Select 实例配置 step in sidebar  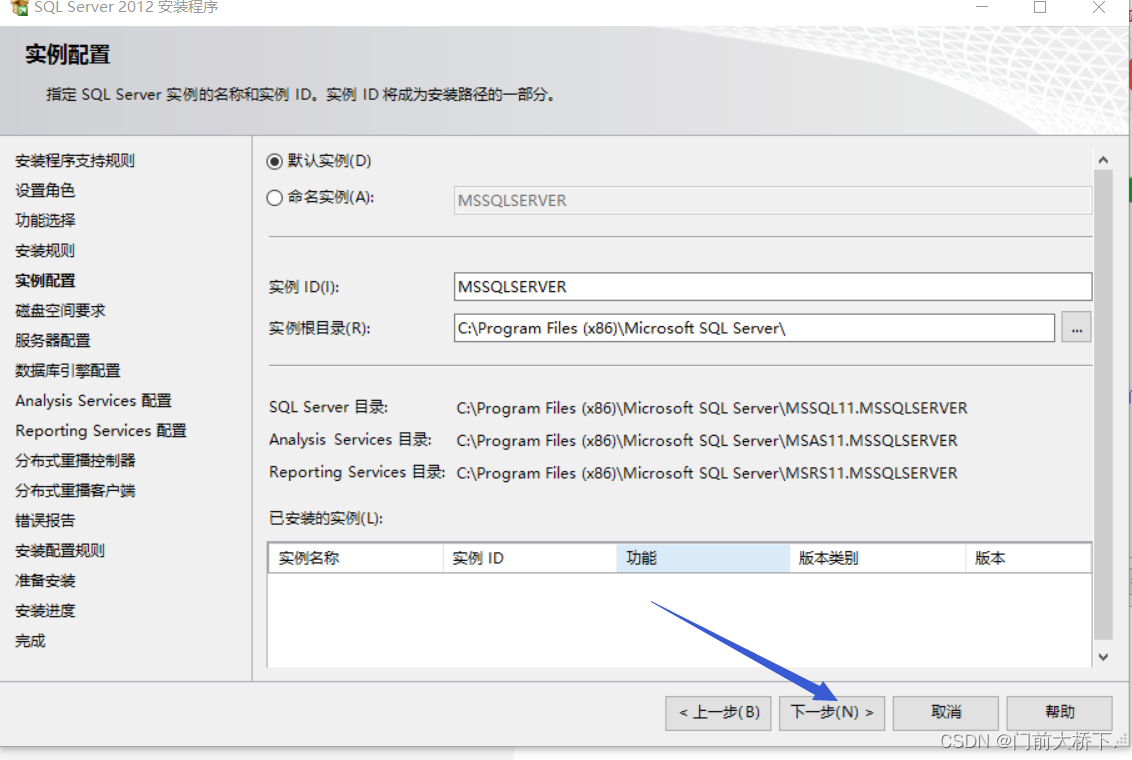tap(45, 281)
